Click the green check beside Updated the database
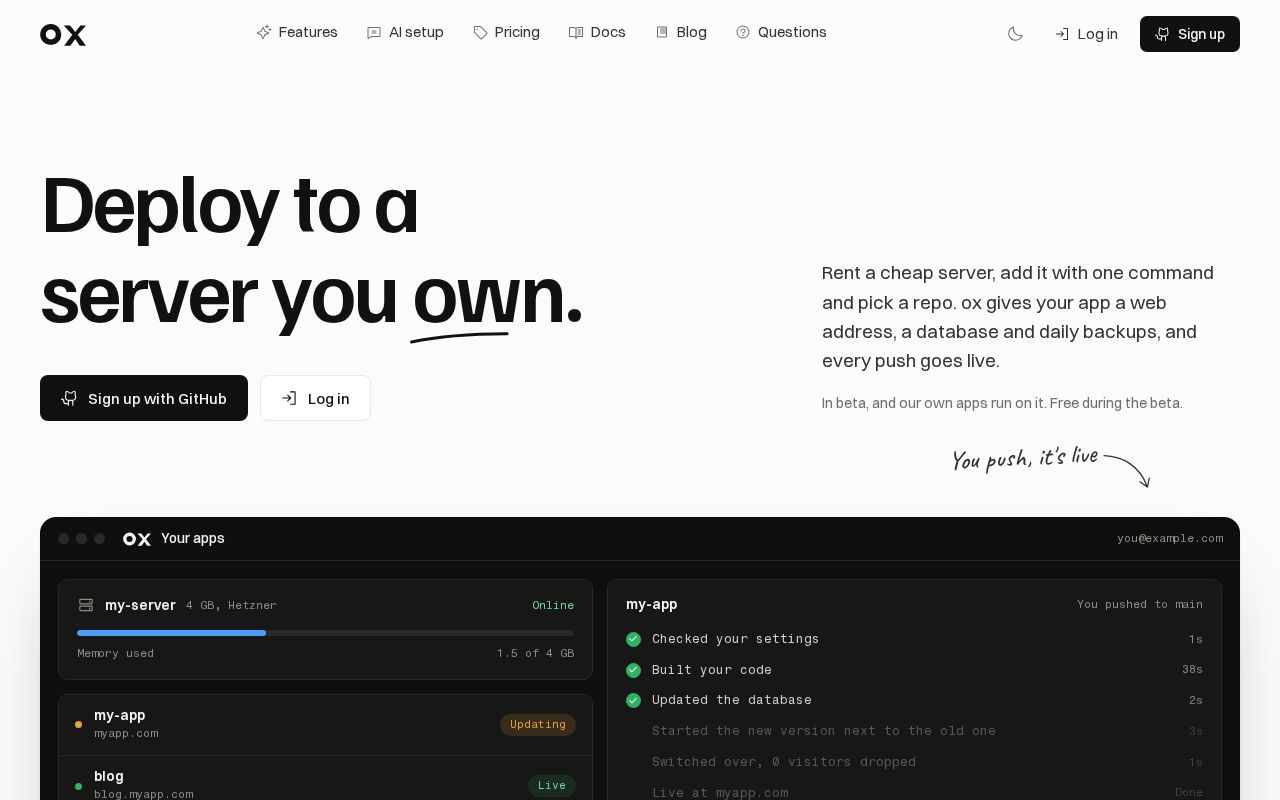1280x800 pixels. (633, 700)
